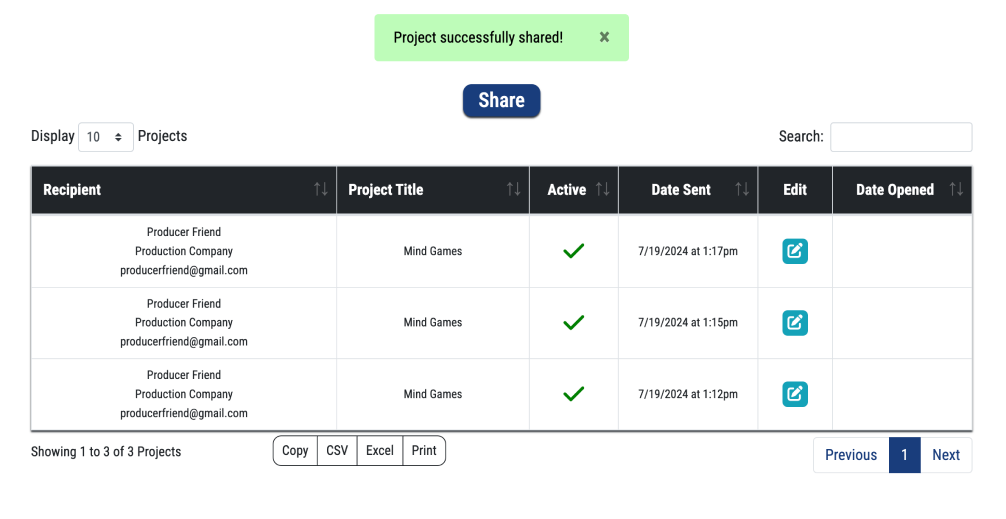Edit the share sent at 1:17pm
The image size is (1006, 519).
795,251
